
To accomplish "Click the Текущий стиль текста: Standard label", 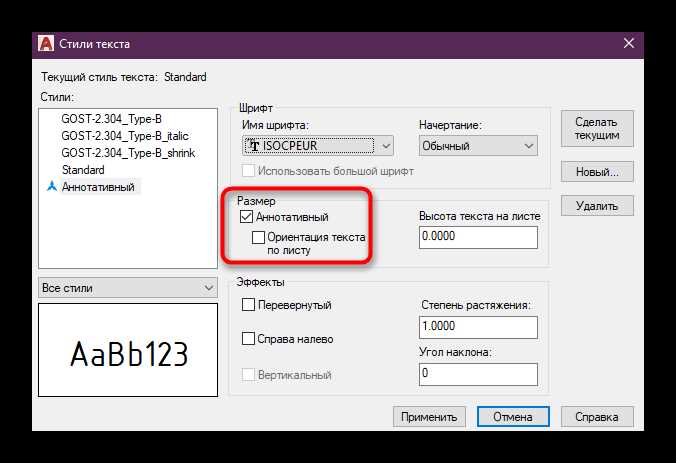I will (124, 77).
